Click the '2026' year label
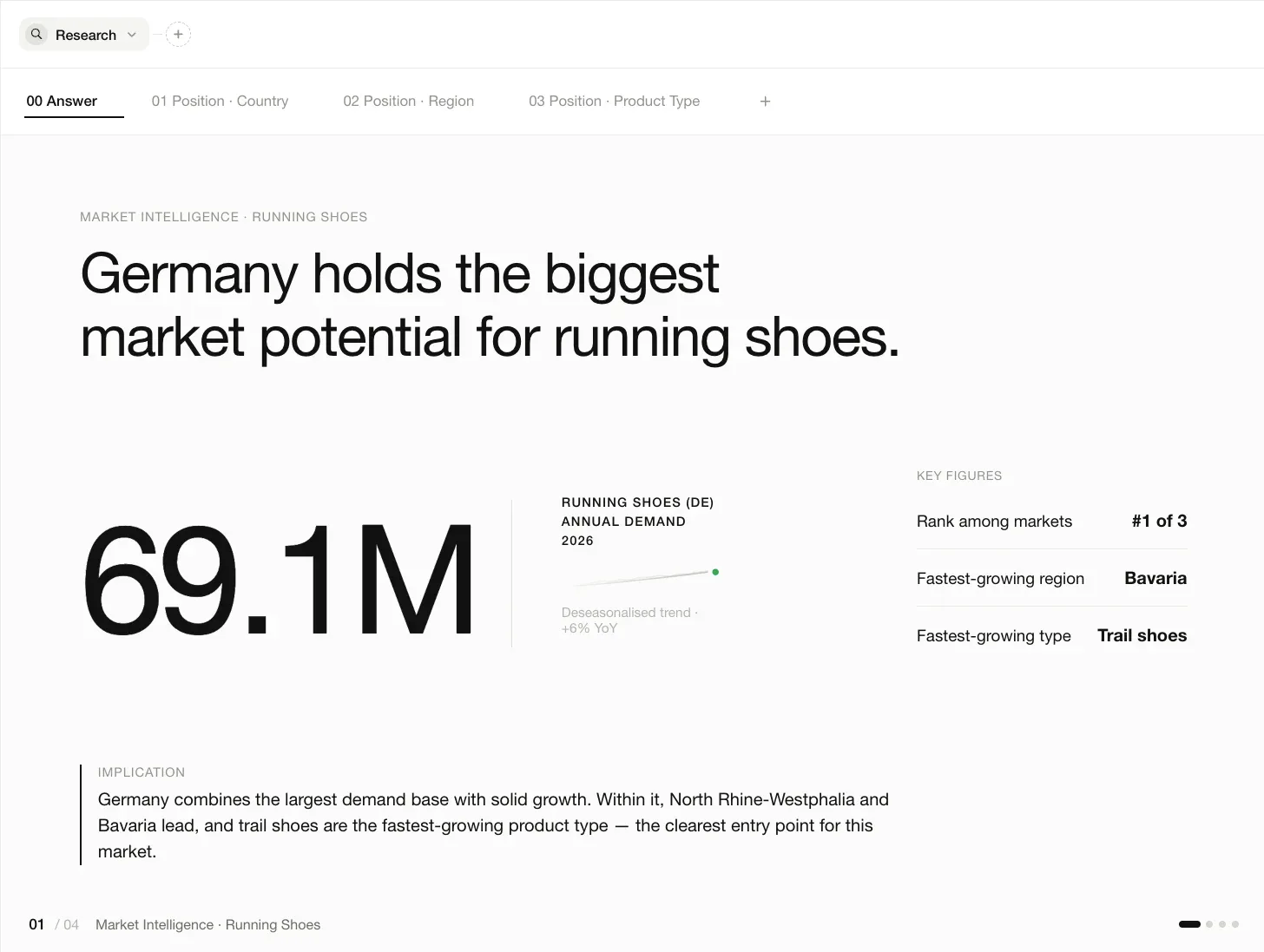 [577, 541]
